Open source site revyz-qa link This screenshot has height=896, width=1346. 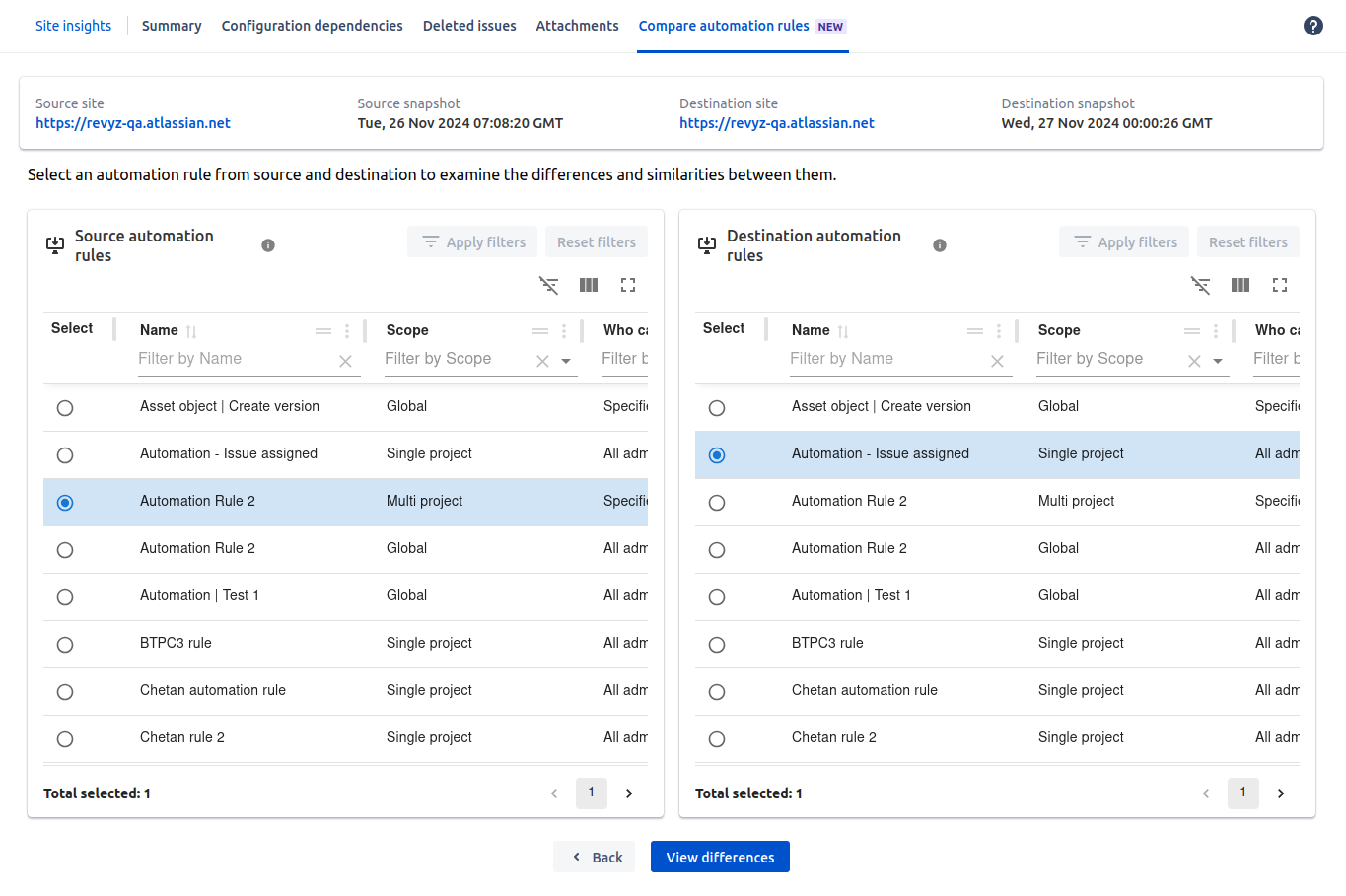point(133,123)
